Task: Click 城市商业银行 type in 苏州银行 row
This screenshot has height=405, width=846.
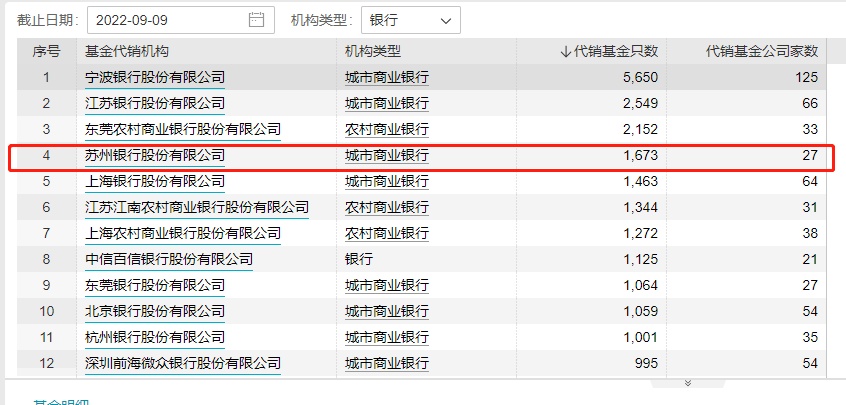Action: [x=387, y=156]
